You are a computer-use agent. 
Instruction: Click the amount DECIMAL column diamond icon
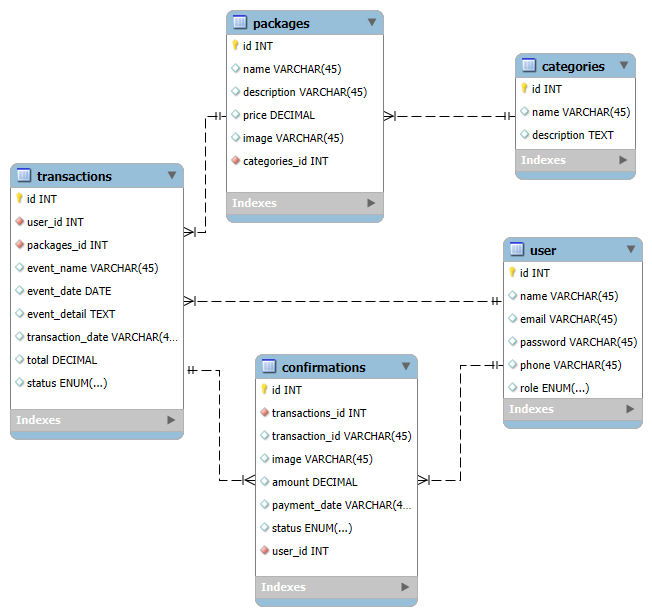pyautogui.click(x=264, y=481)
